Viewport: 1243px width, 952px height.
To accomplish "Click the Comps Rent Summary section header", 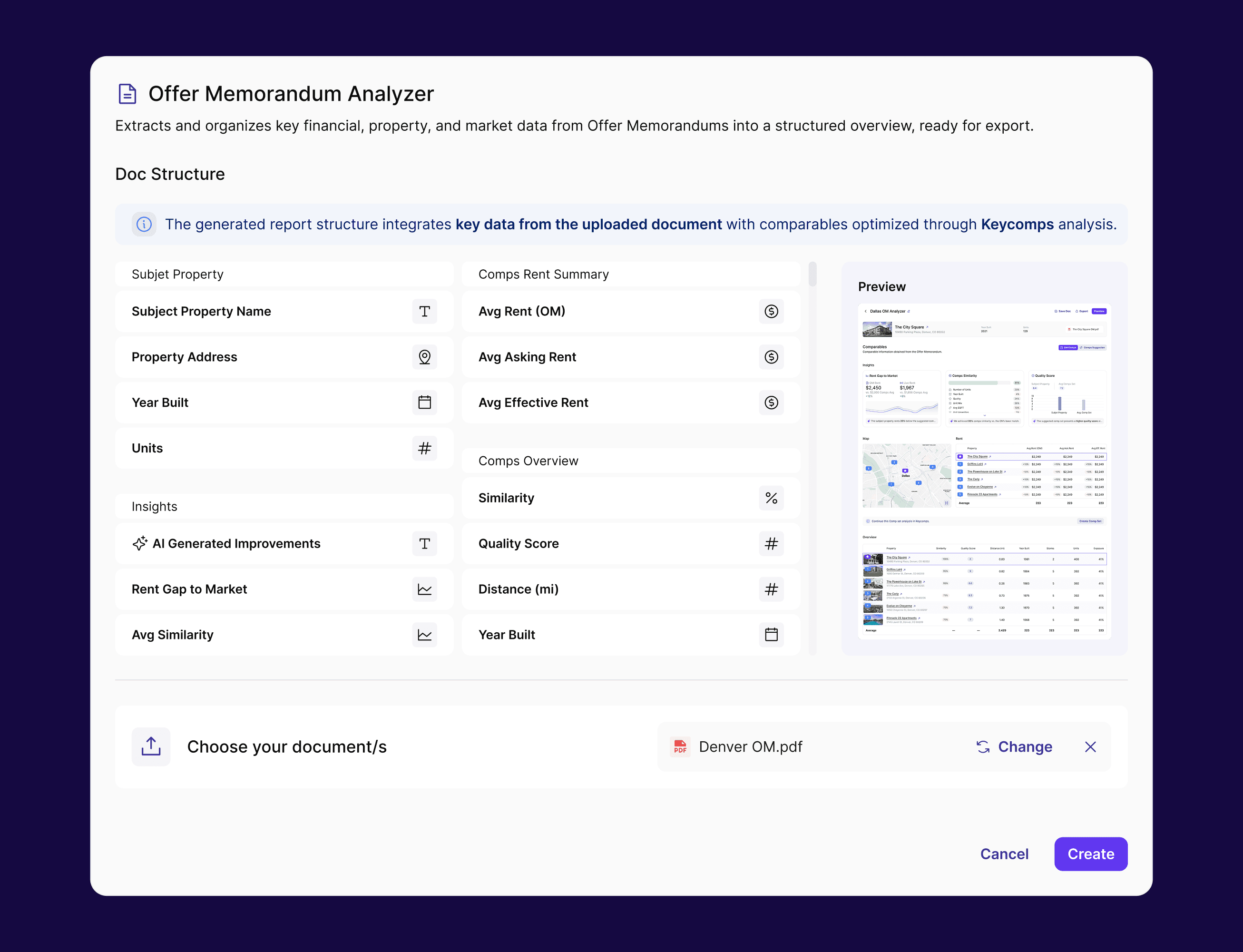I will click(x=631, y=274).
